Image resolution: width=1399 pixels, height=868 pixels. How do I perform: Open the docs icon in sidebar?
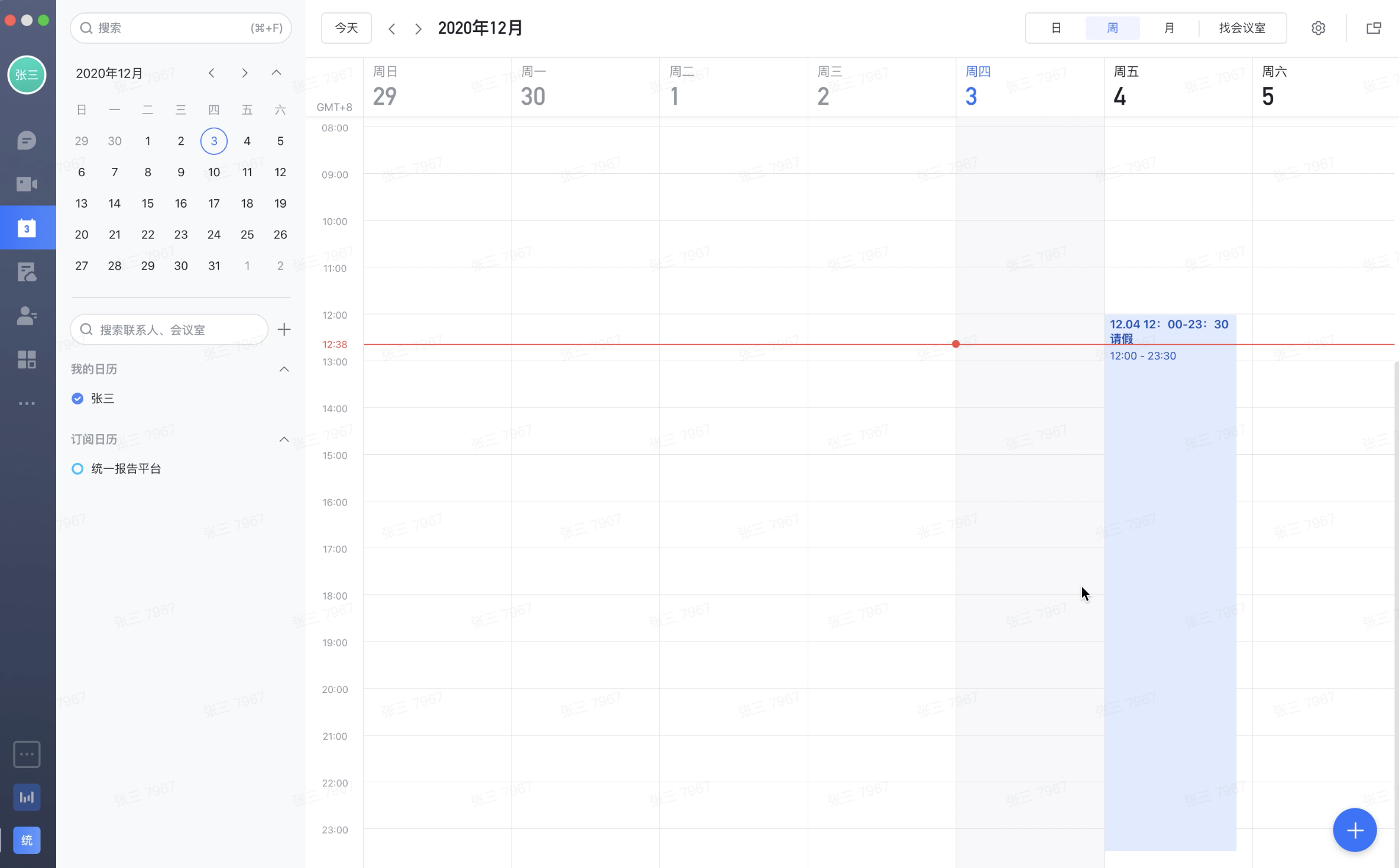[27, 272]
